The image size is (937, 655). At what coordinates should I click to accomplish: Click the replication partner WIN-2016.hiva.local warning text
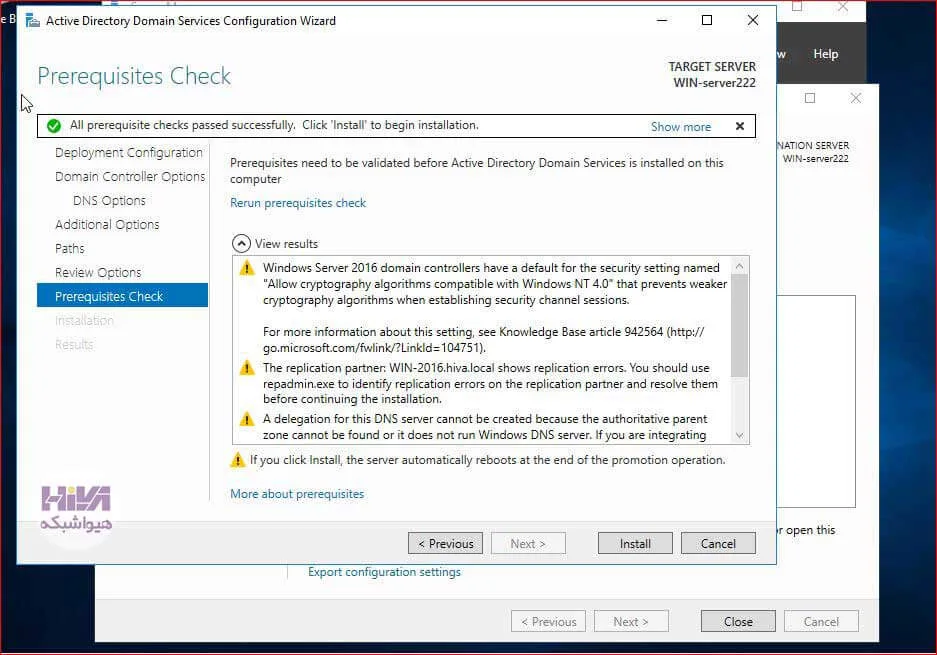click(x=491, y=384)
